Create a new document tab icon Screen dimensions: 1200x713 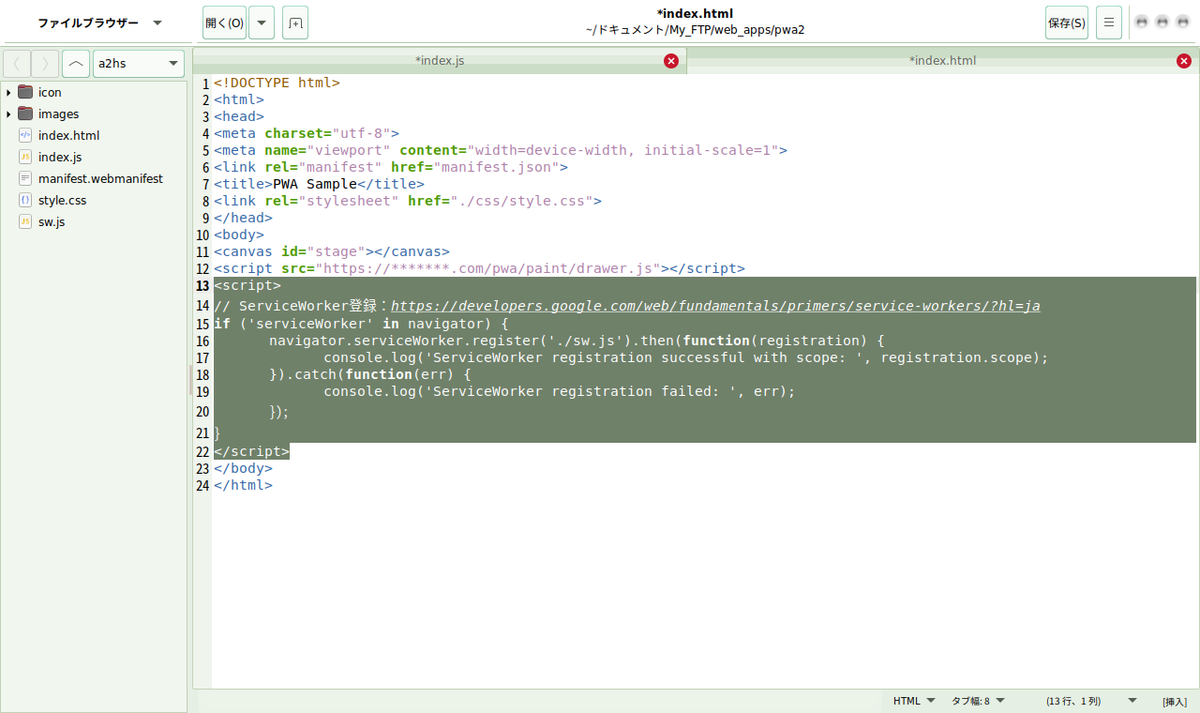point(295,22)
